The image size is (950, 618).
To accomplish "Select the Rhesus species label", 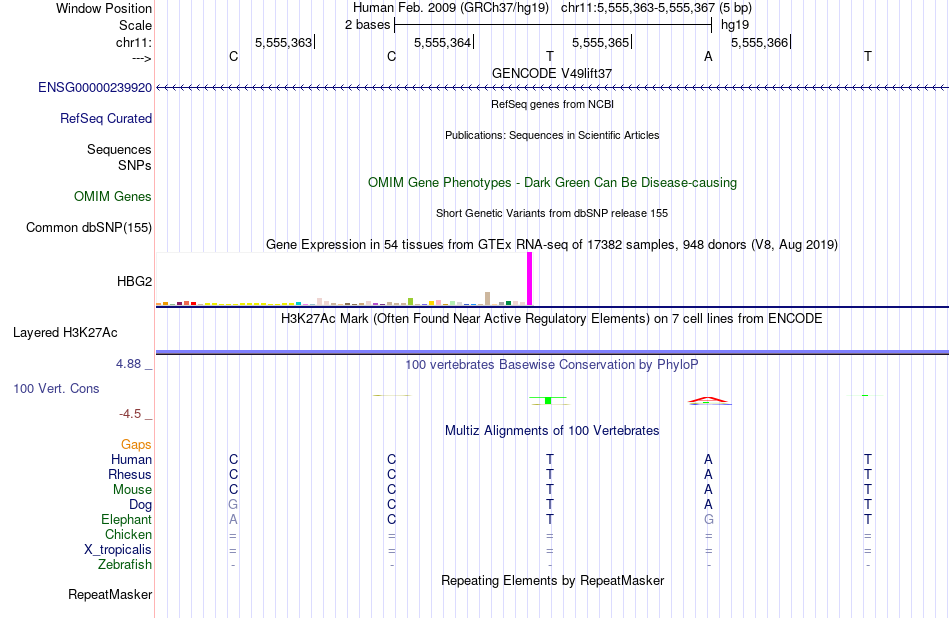I will [x=130, y=474].
